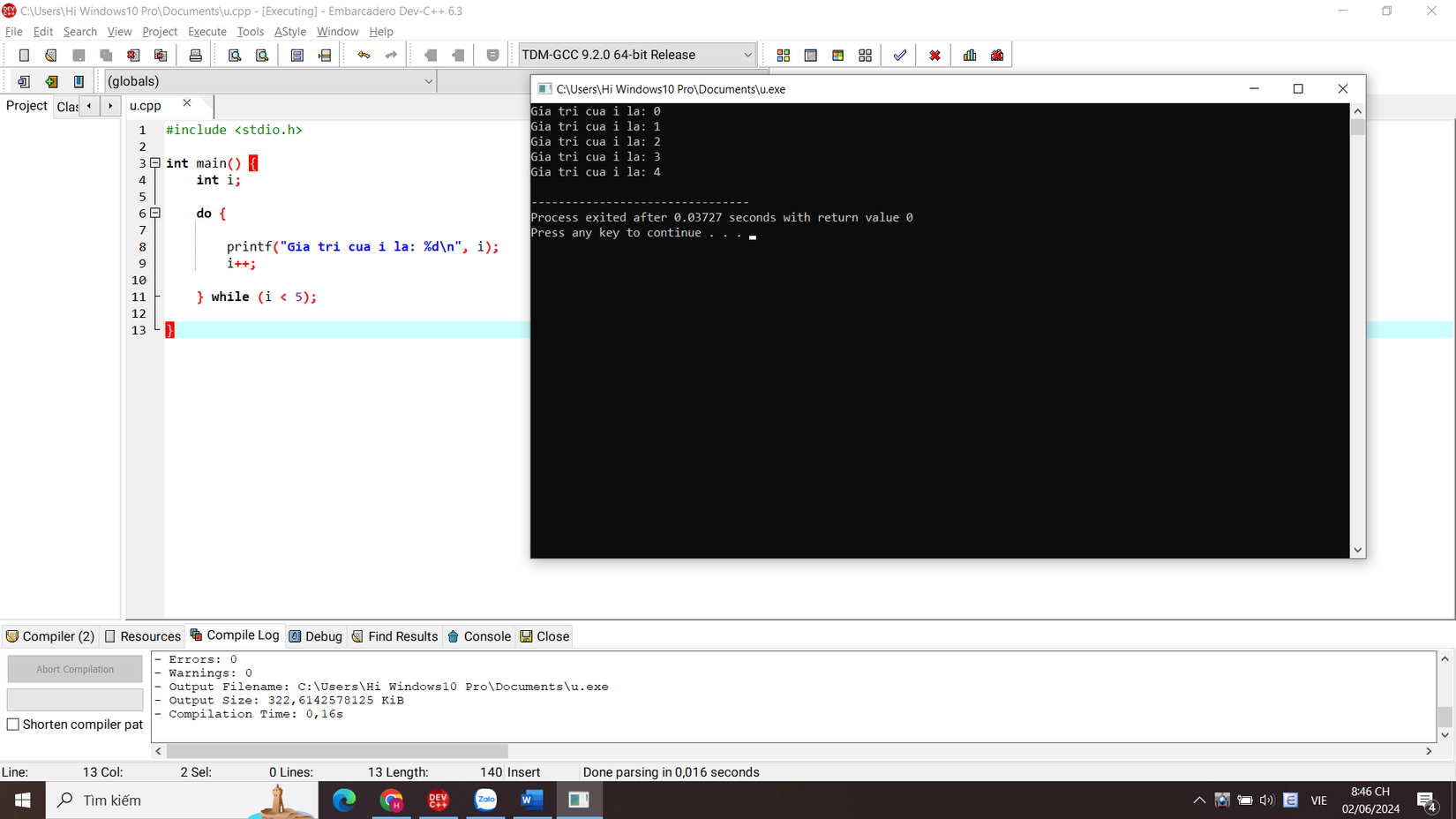1456x819 pixels.
Task: Switch to the Resources tab
Action: pos(142,636)
